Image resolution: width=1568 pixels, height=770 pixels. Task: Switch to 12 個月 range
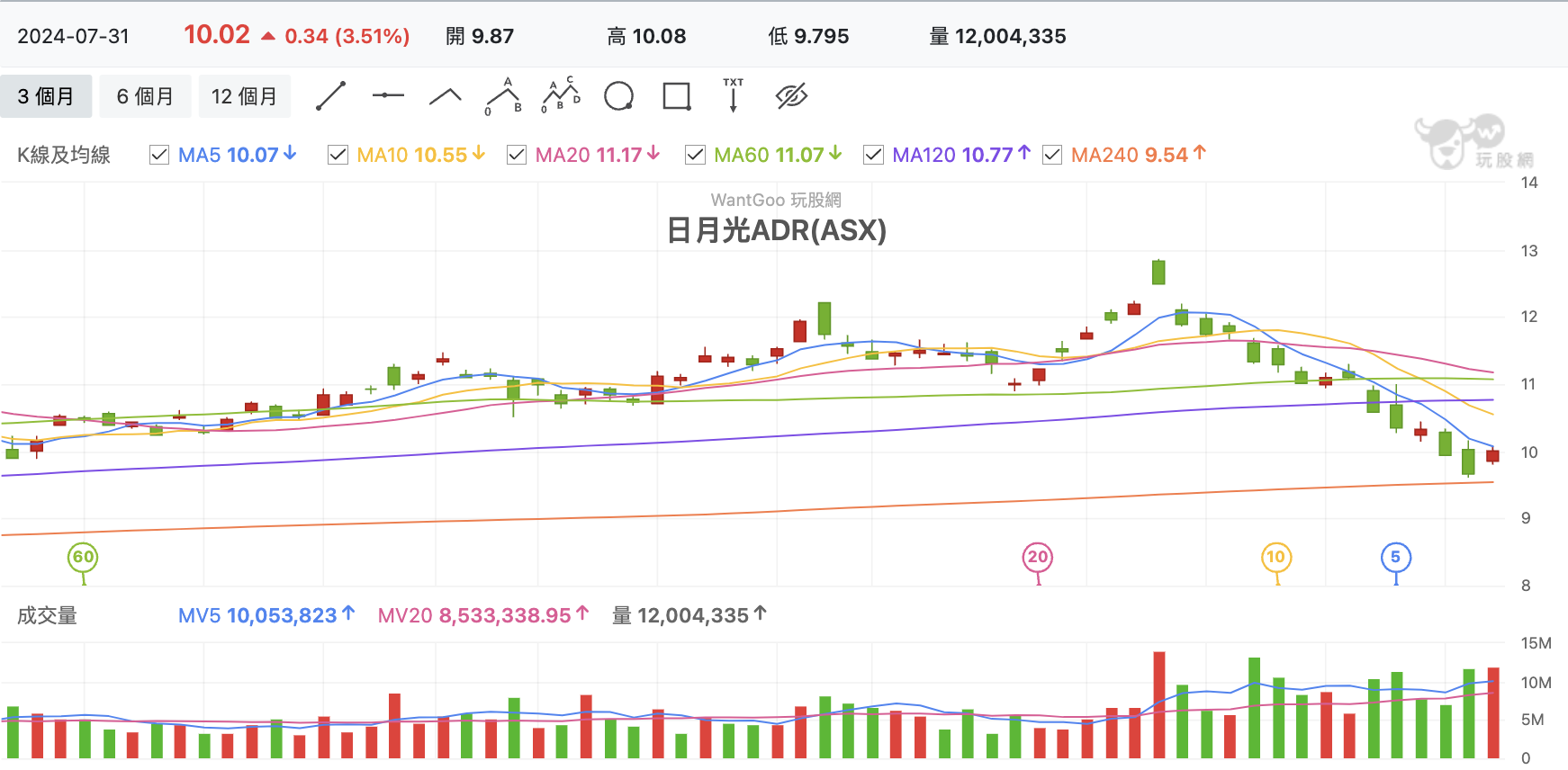[x=244, y=96]
